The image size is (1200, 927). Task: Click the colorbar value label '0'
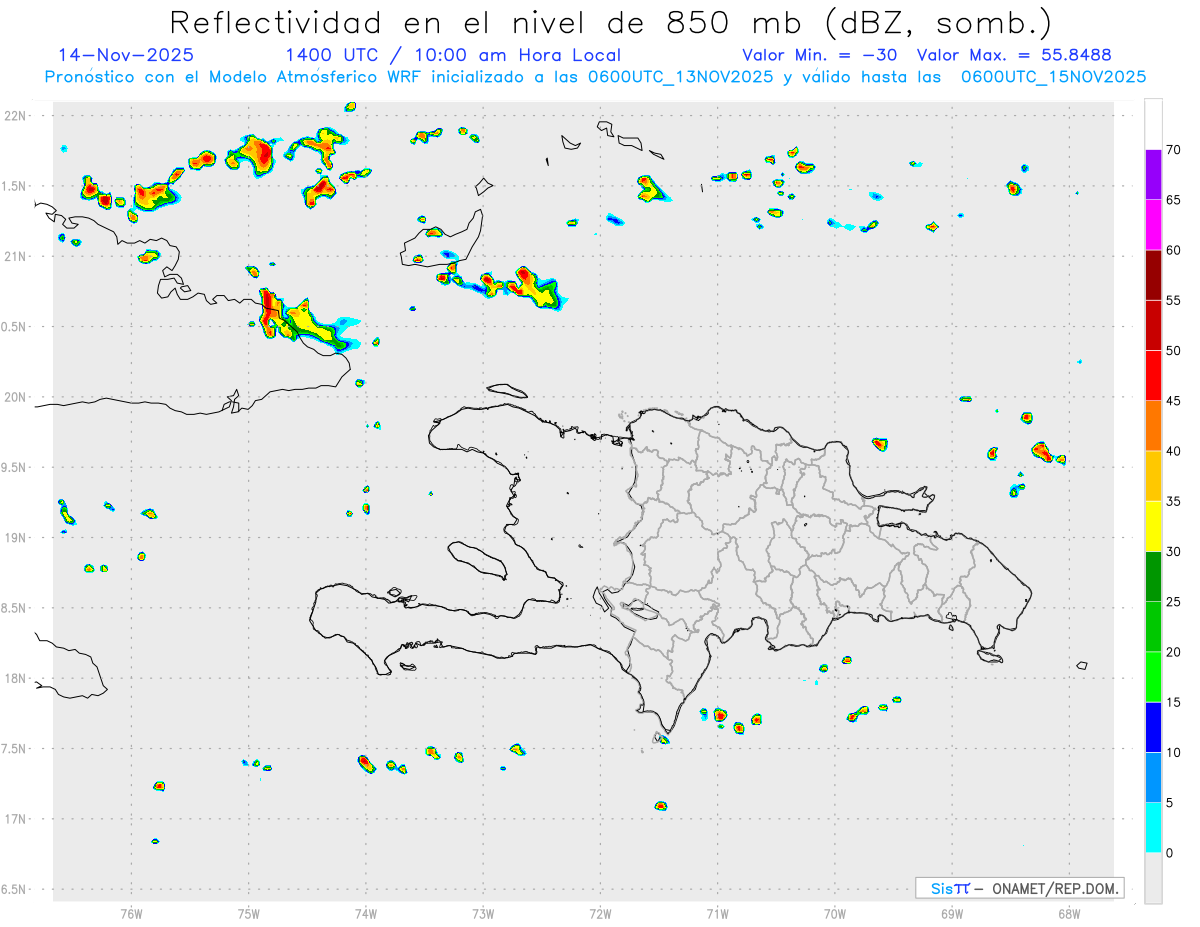coord(1169,853)
